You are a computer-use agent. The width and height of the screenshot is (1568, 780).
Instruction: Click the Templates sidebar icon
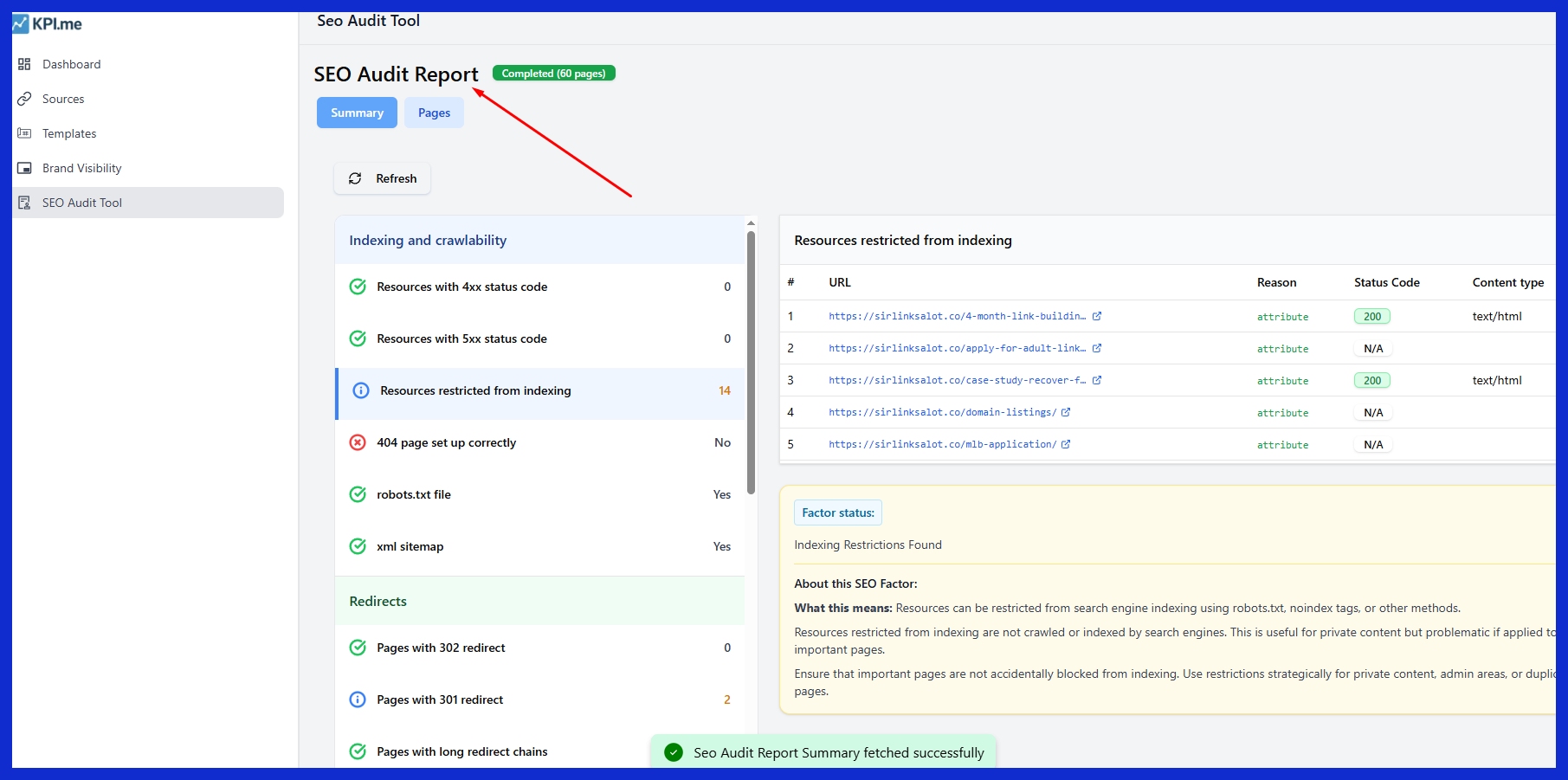click(23, 132)
